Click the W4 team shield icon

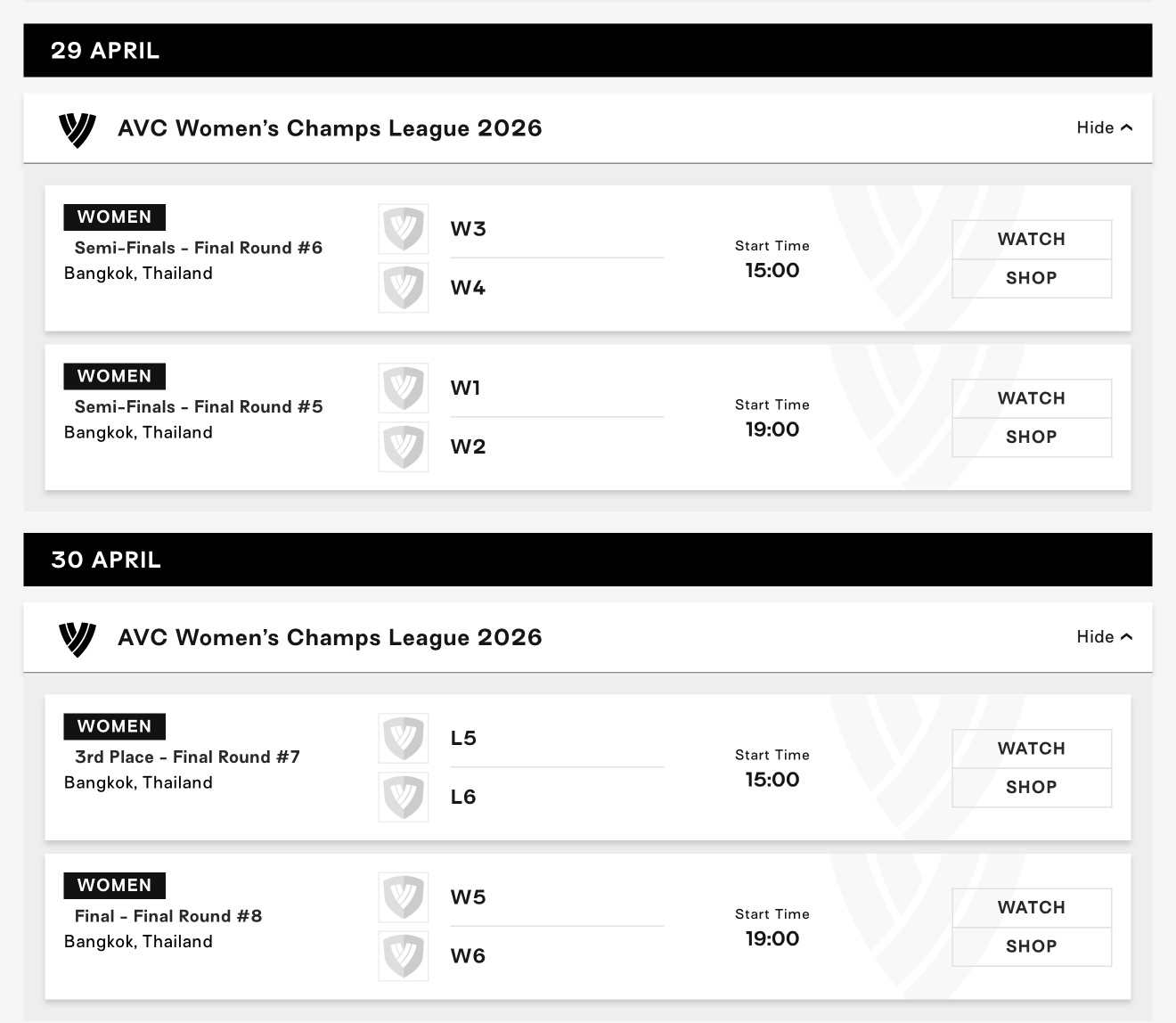pos(404,288)
